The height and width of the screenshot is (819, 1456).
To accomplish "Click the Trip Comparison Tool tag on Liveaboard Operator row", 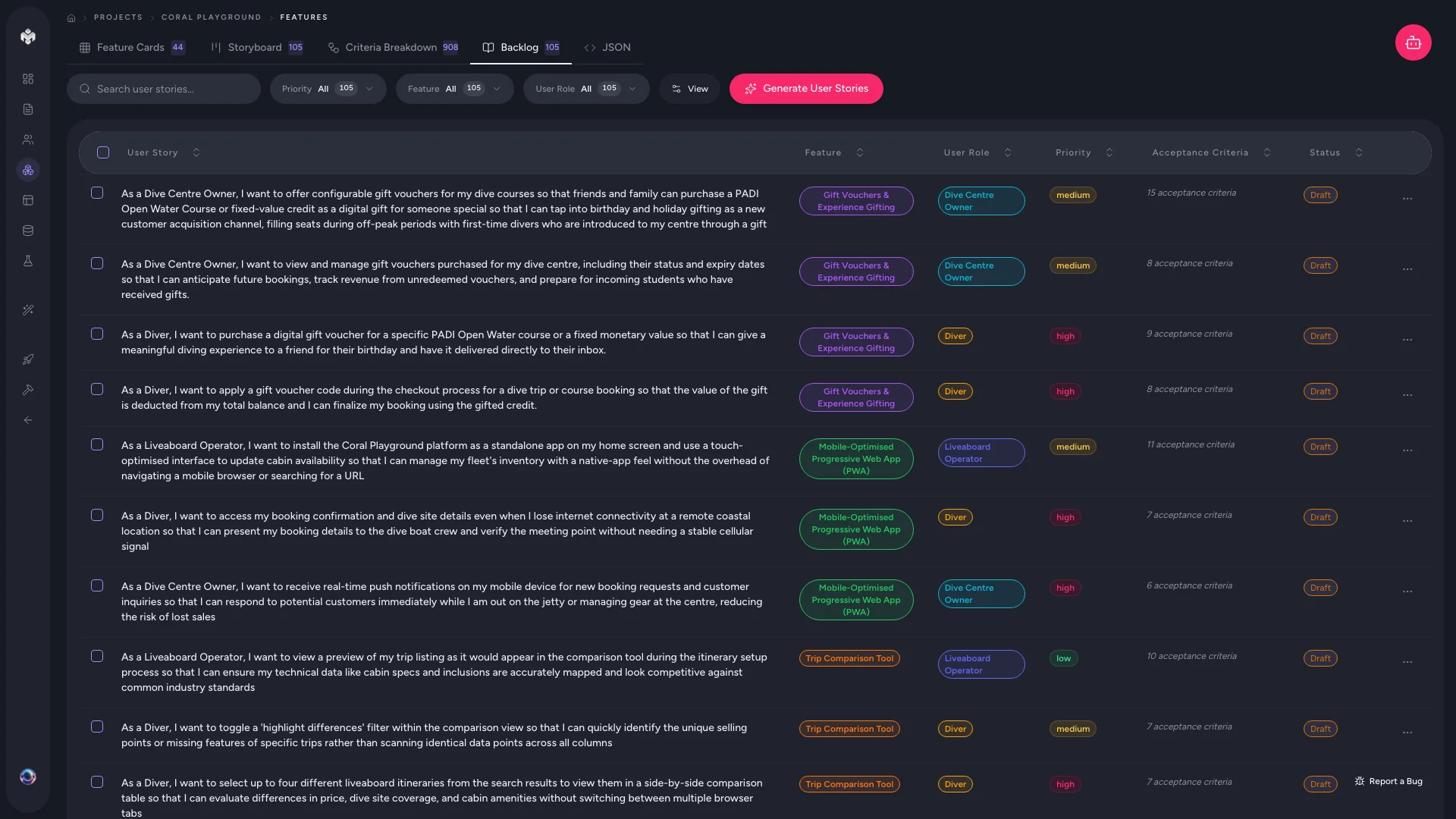I will point(849,658).
